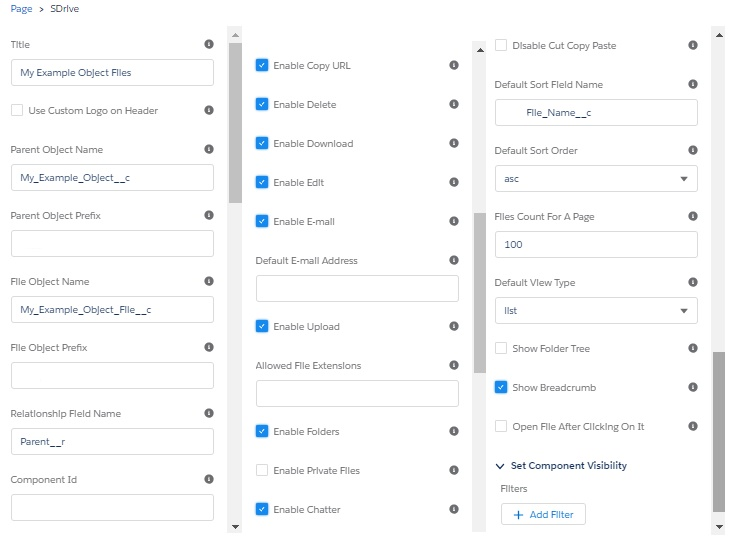Click down arrow of left panel scrollbar
Image resolution: width=740 pixels, height=544 pixels.
click(x=235, y=527)
